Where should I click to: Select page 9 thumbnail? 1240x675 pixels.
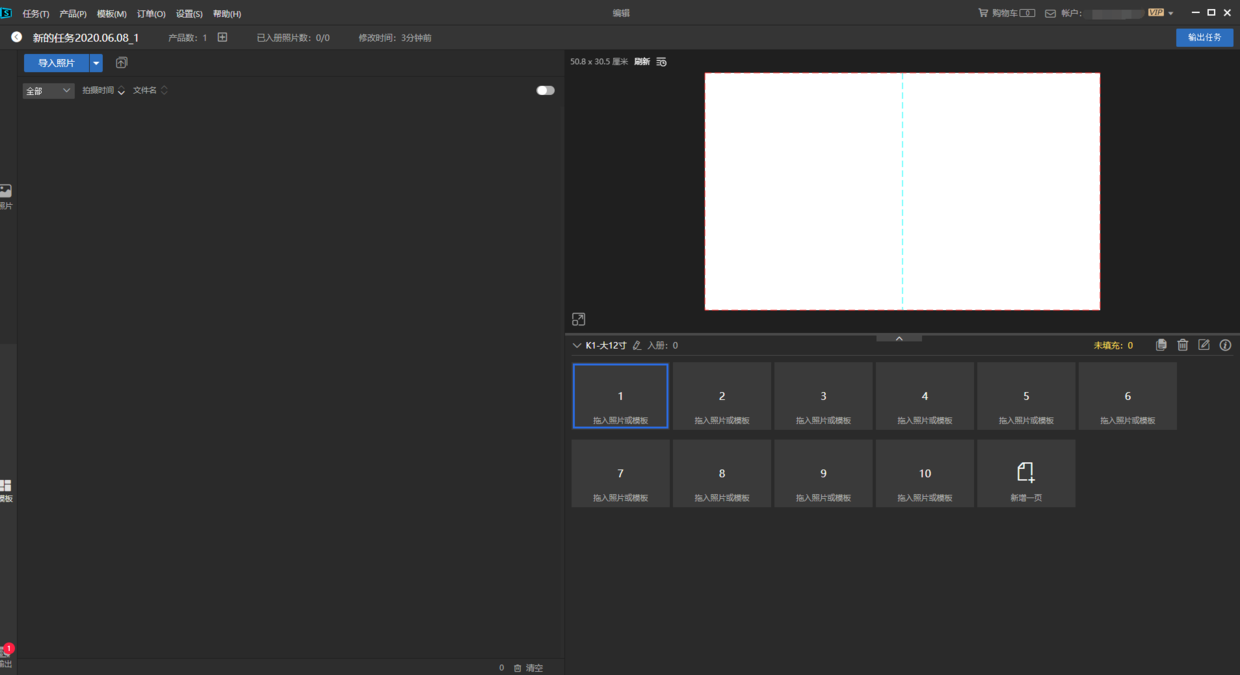(823, 474)
